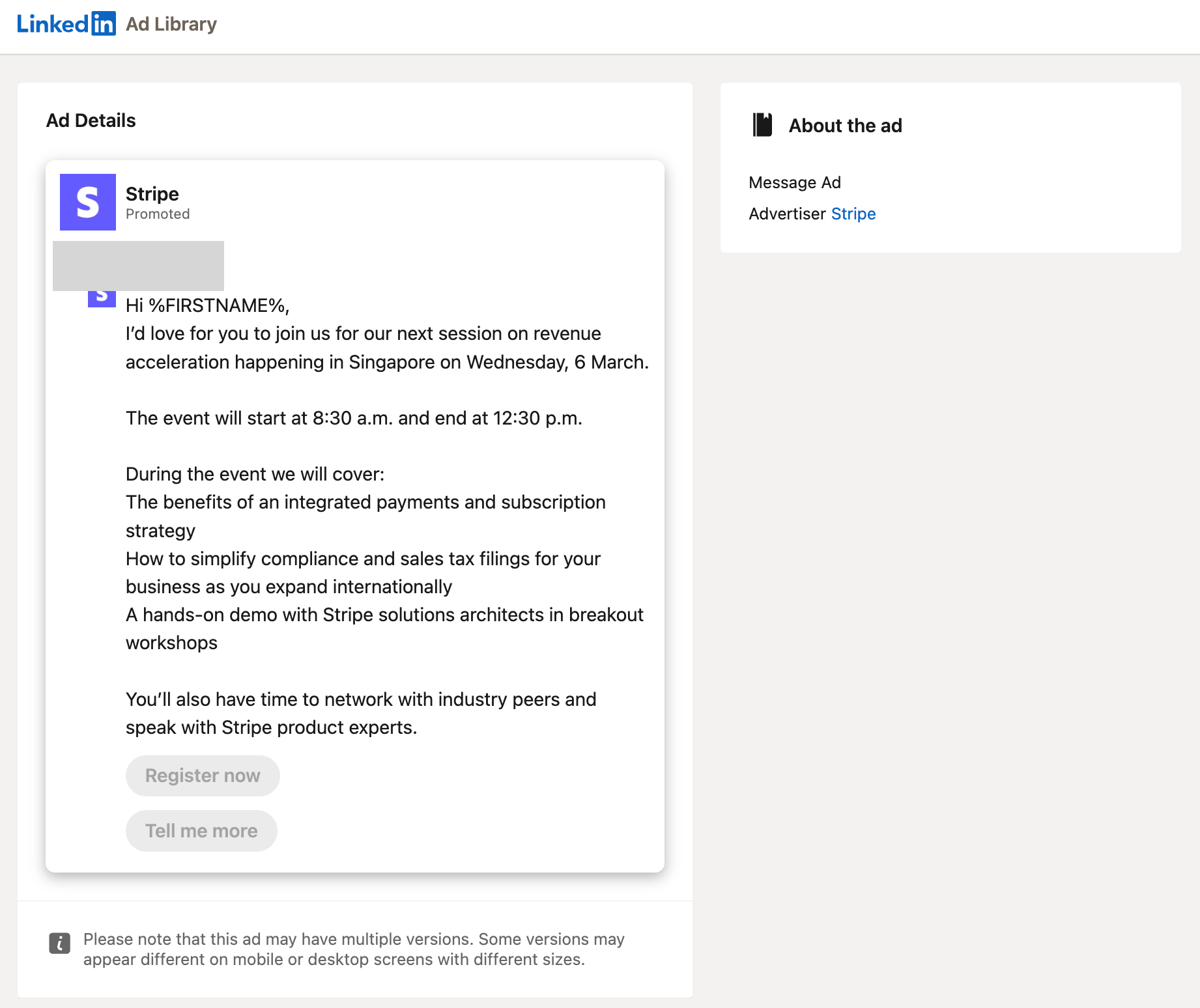Select the 'in' square in the LinkedIn logo
The width and height of the screenshot is (1200, 1008).
tap(105, 23)
